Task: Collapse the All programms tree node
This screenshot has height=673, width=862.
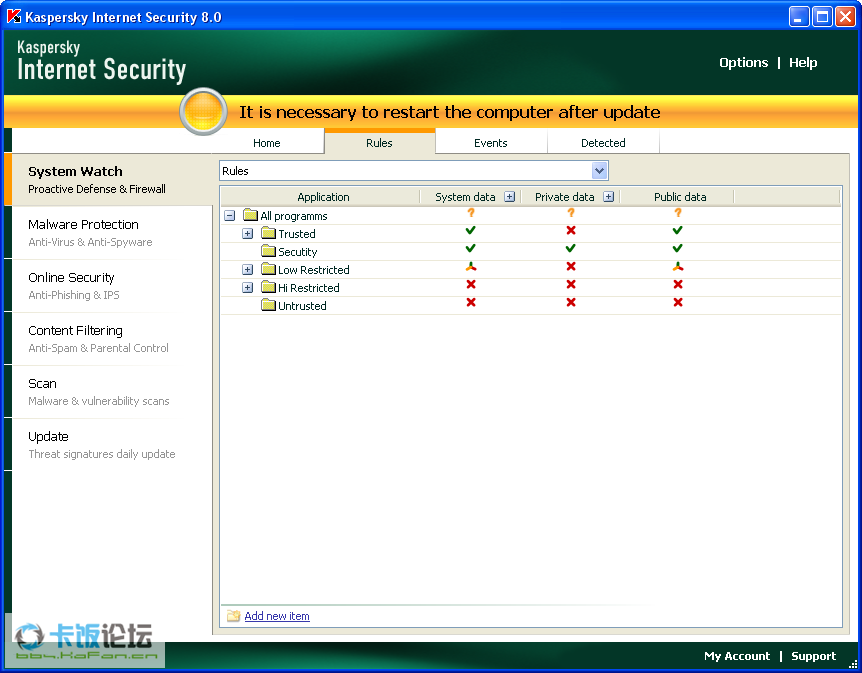Action: (230, 216)
